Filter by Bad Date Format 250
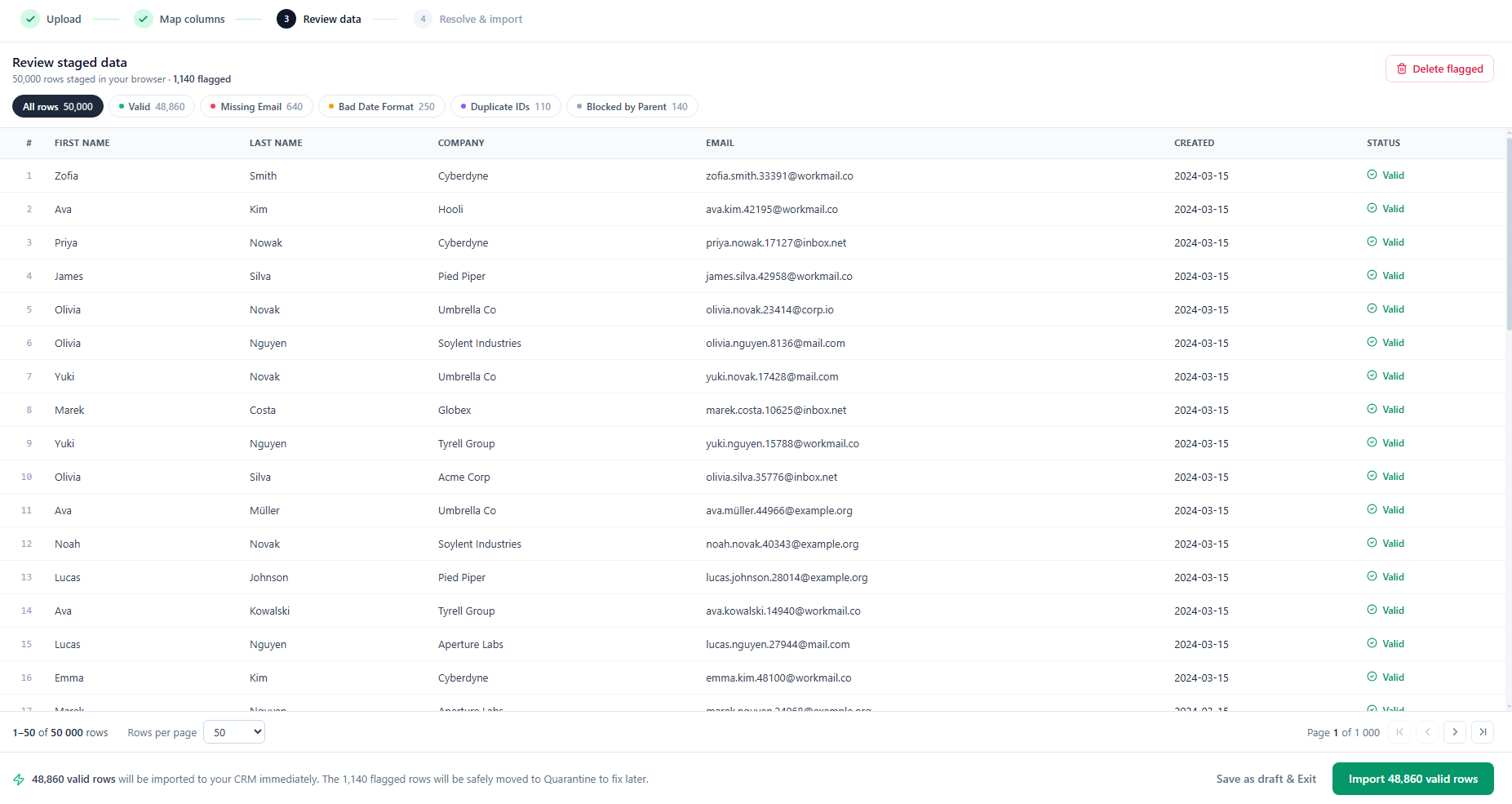Screen dimensions: 1512x804 click(381, 107)
